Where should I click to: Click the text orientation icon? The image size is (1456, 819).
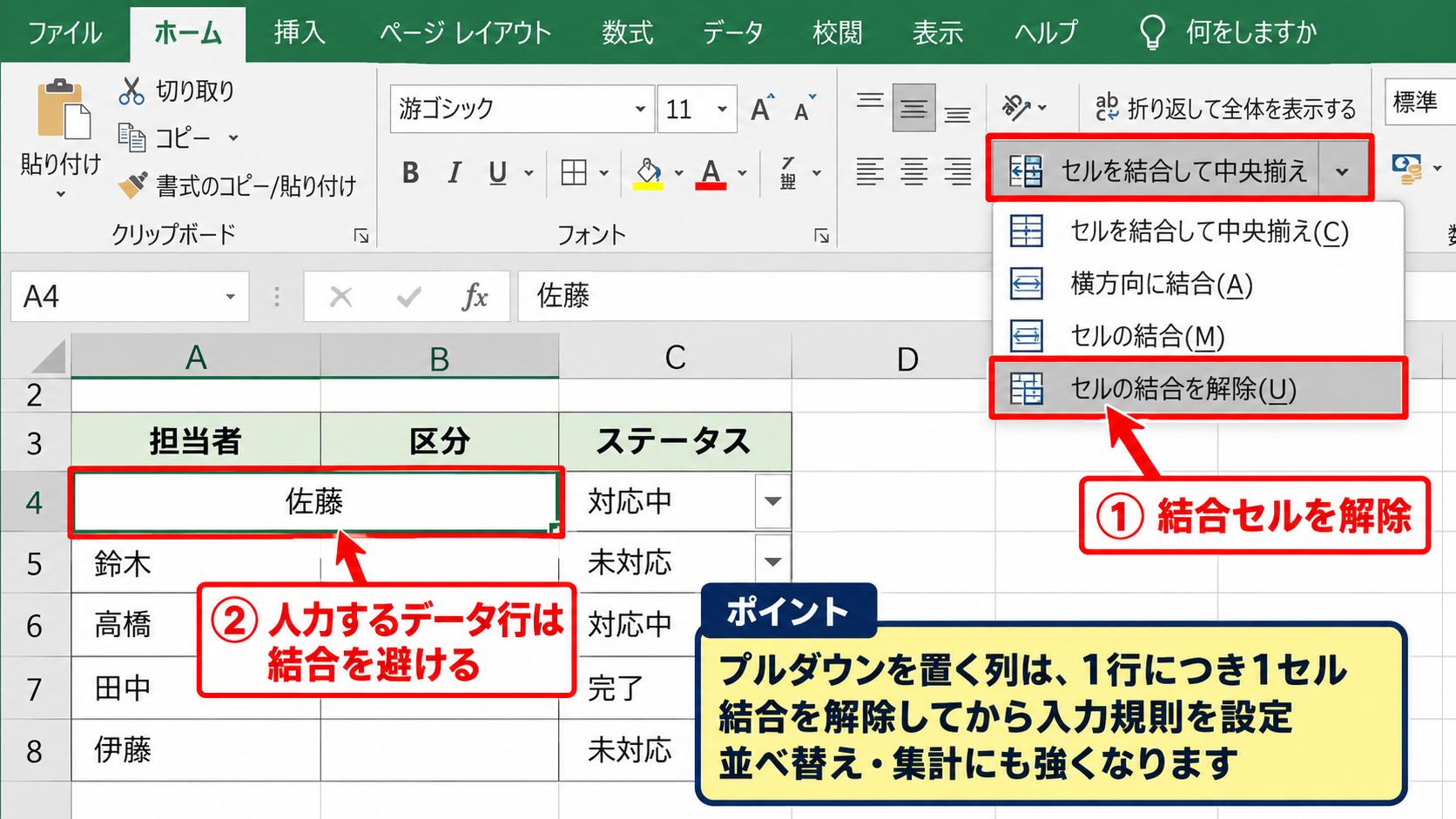click(1016, 108)
